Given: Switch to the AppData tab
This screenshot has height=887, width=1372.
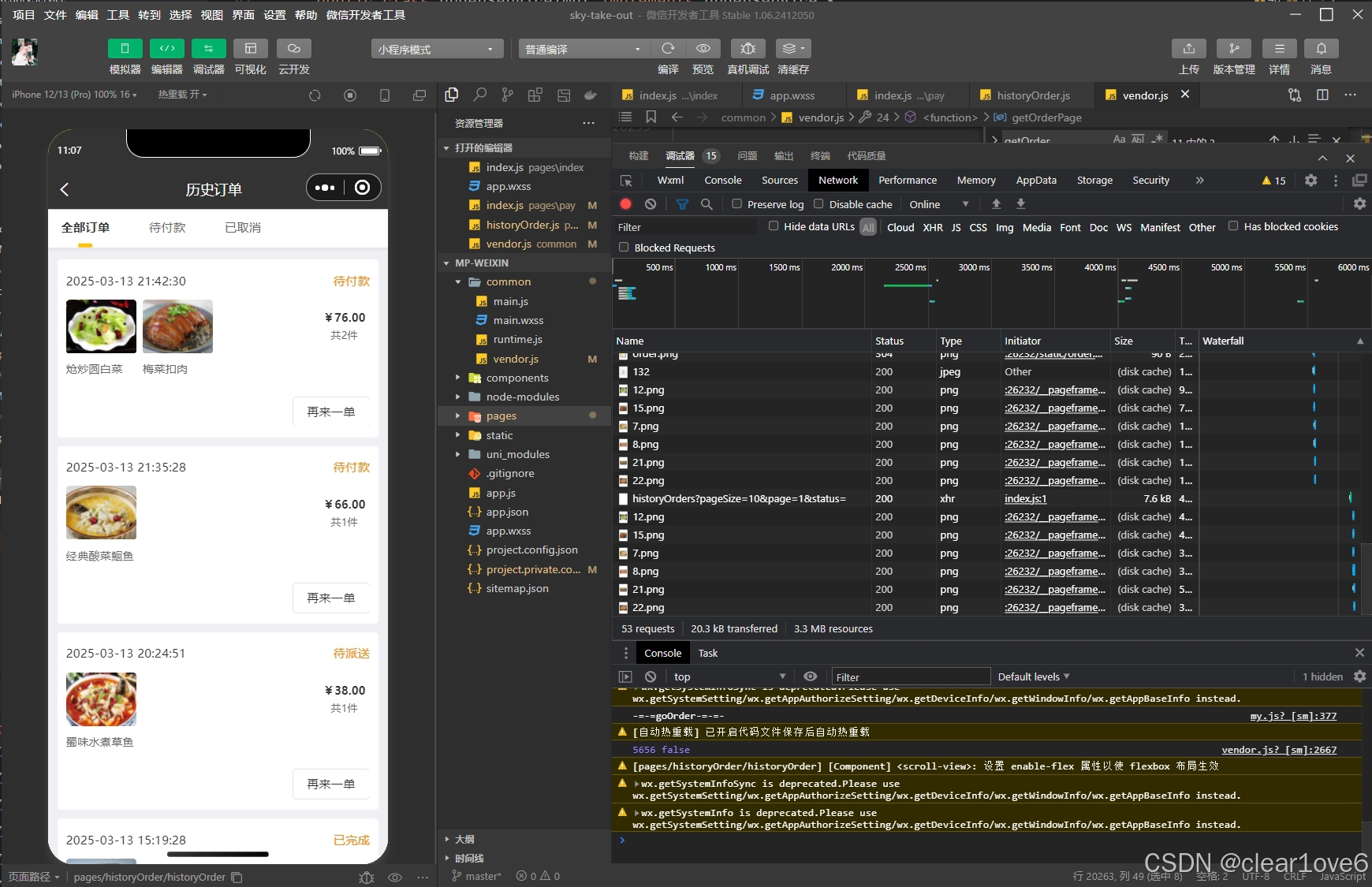Looking at the screenshot, I should click(x=1036, y=181).
